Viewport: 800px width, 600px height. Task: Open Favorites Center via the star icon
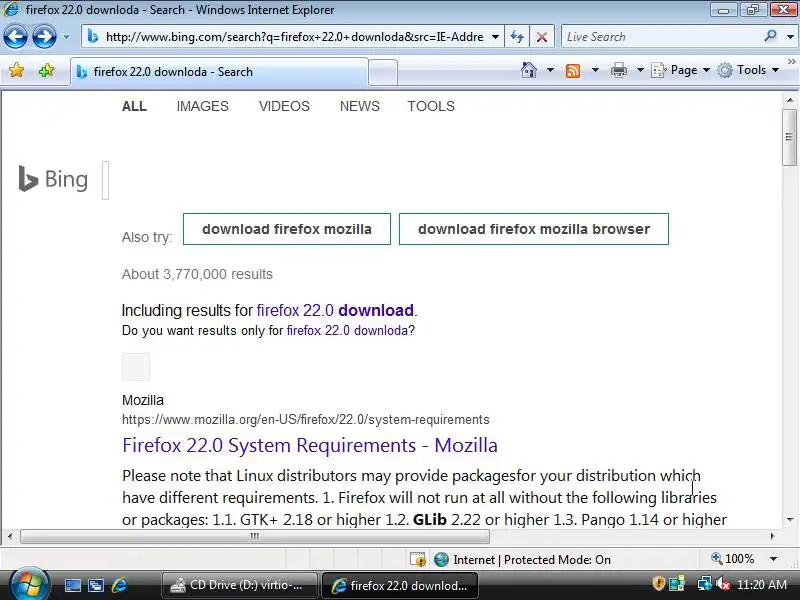pyautogui.click(x=16, y=70)
